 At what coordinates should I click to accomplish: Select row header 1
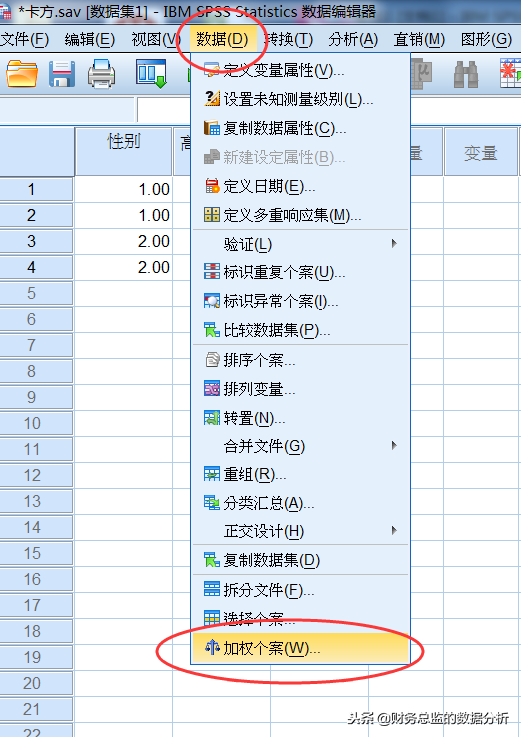[37, 189]
